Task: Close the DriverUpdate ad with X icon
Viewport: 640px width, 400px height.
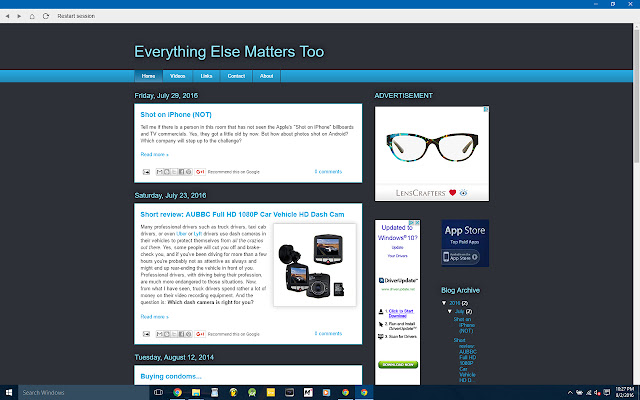Action: pos(417,223)
